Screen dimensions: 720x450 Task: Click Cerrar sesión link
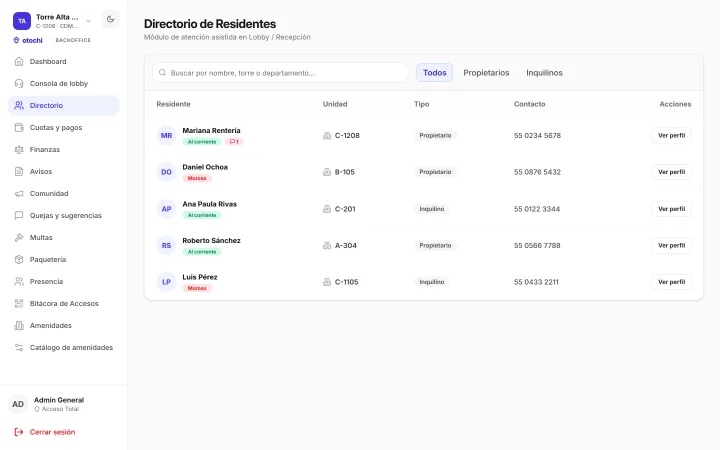(52, 432)
